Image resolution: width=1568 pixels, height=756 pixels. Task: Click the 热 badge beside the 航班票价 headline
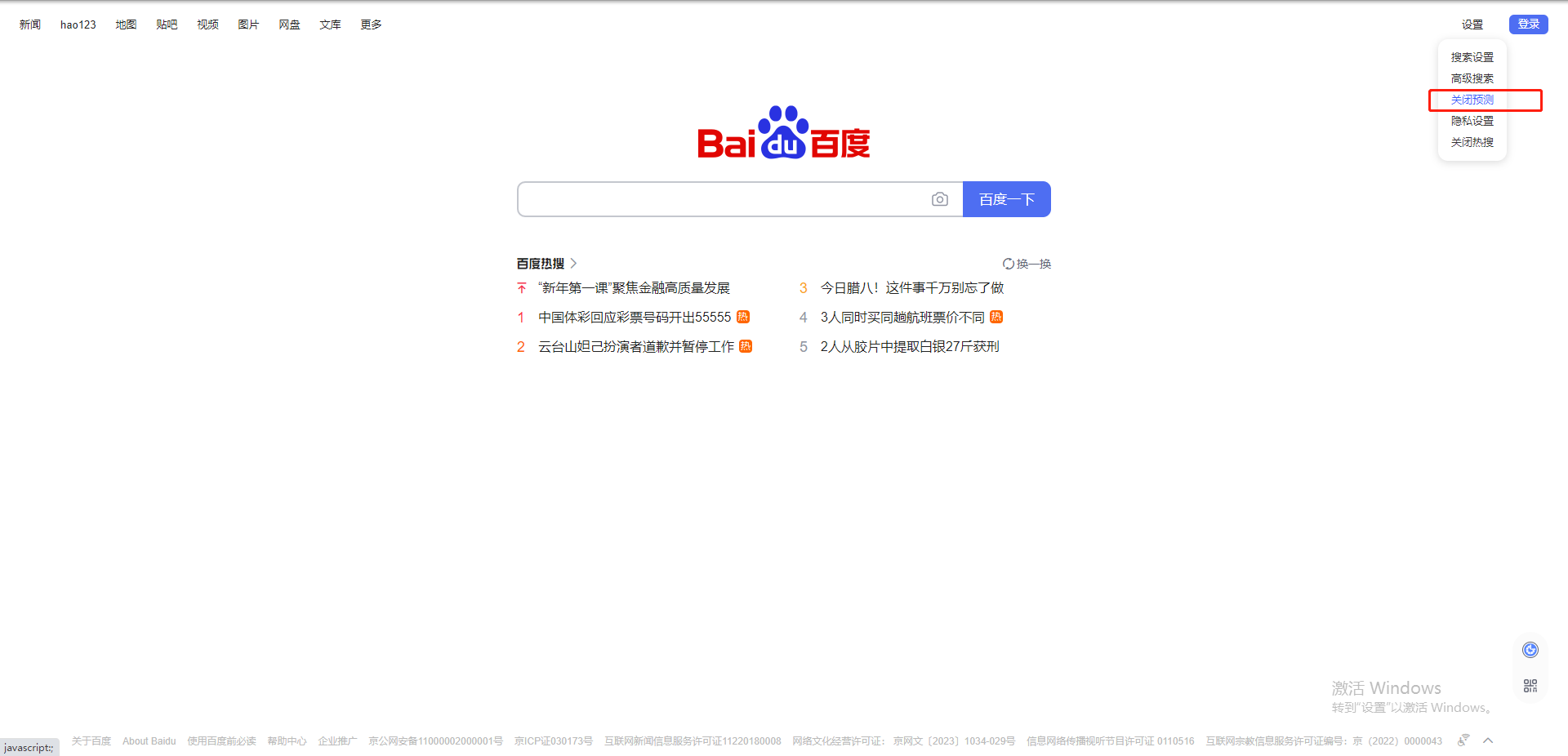[x=996, y=317]
